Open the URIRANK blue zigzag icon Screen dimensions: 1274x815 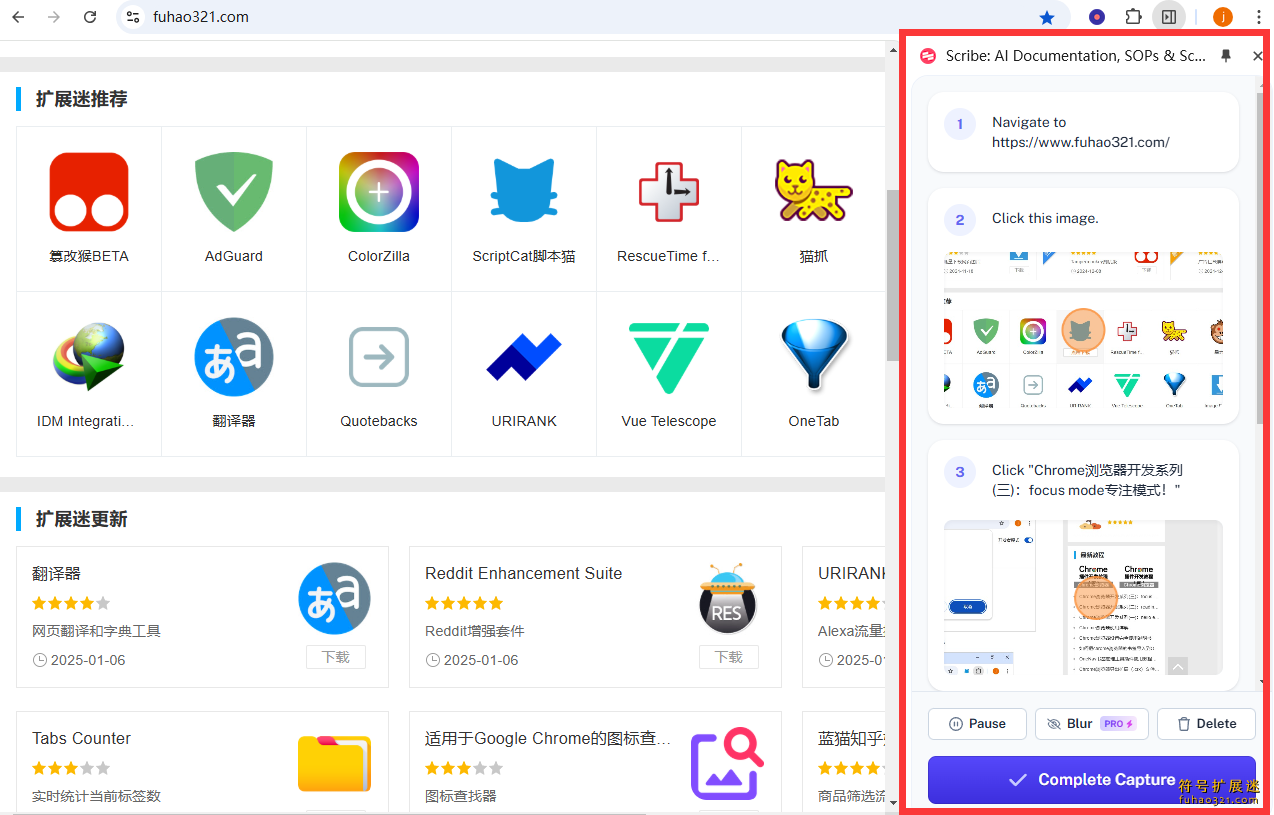click(524, 358)
